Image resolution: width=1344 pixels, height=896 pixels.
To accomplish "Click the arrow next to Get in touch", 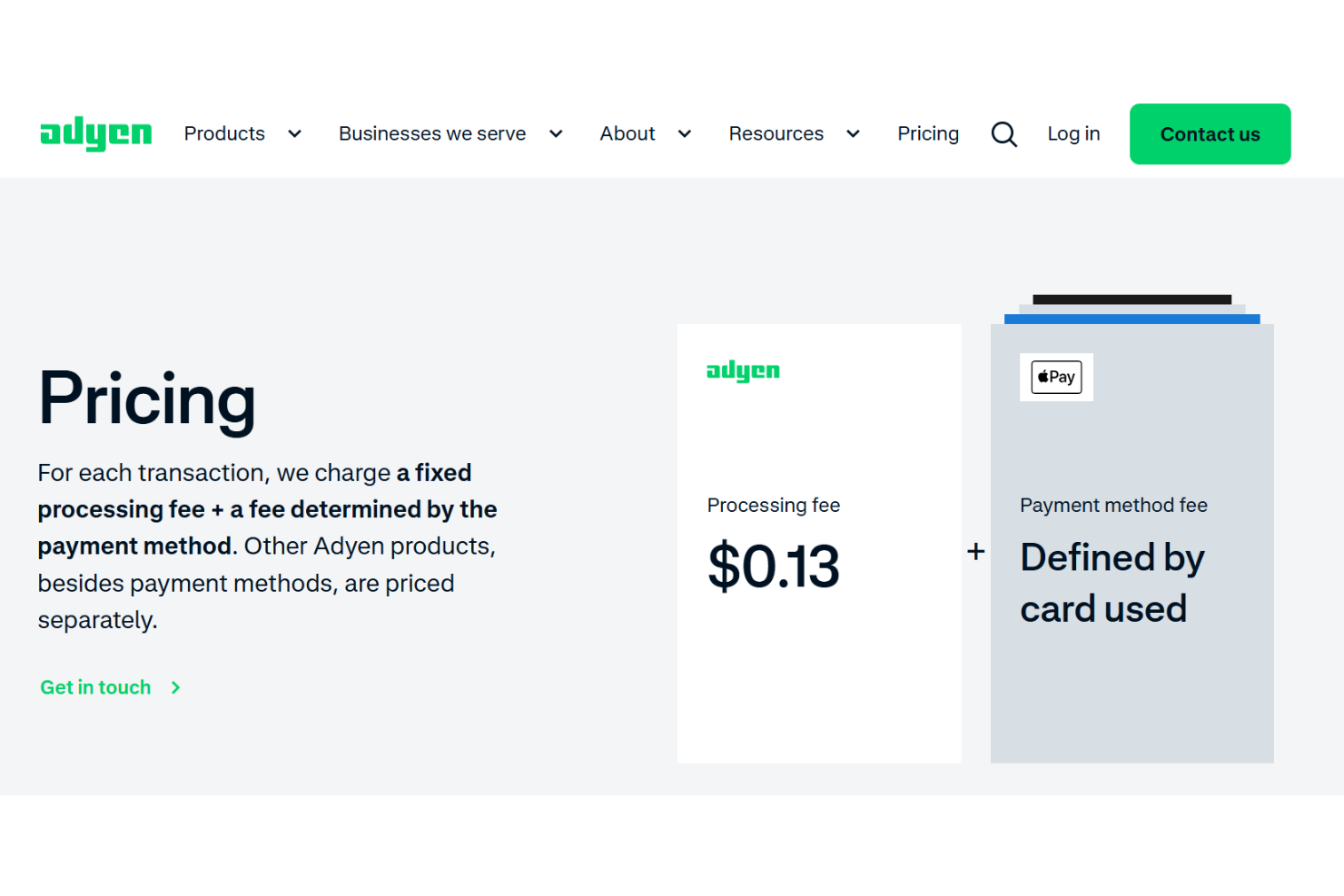I will (176, 688).
